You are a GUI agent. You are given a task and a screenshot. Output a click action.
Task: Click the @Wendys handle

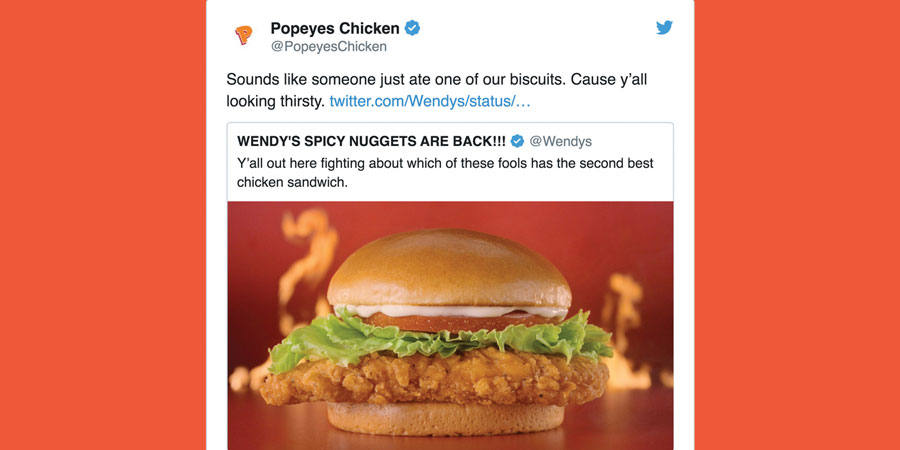(560, 141)
